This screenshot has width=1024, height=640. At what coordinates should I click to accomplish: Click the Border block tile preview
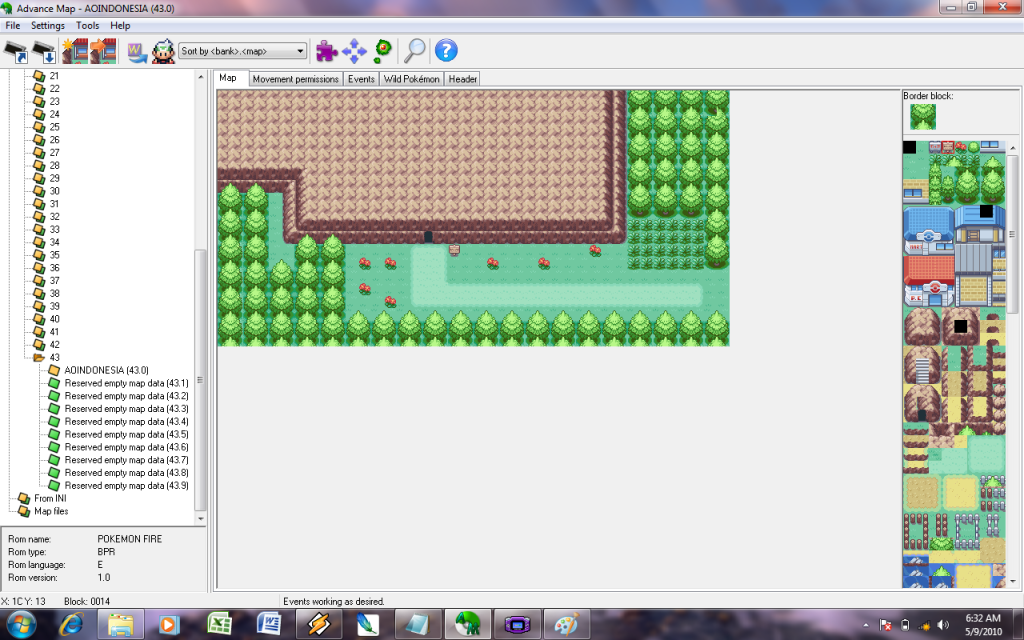click(923, 117)
